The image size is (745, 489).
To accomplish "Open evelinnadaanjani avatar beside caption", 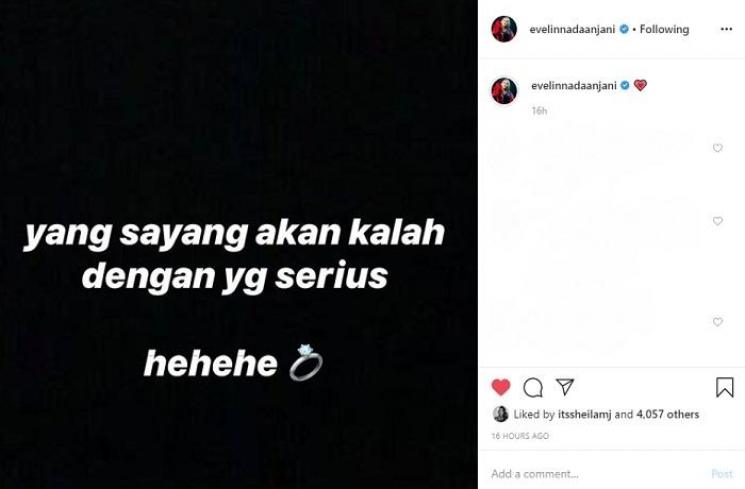I will point(504,90).
